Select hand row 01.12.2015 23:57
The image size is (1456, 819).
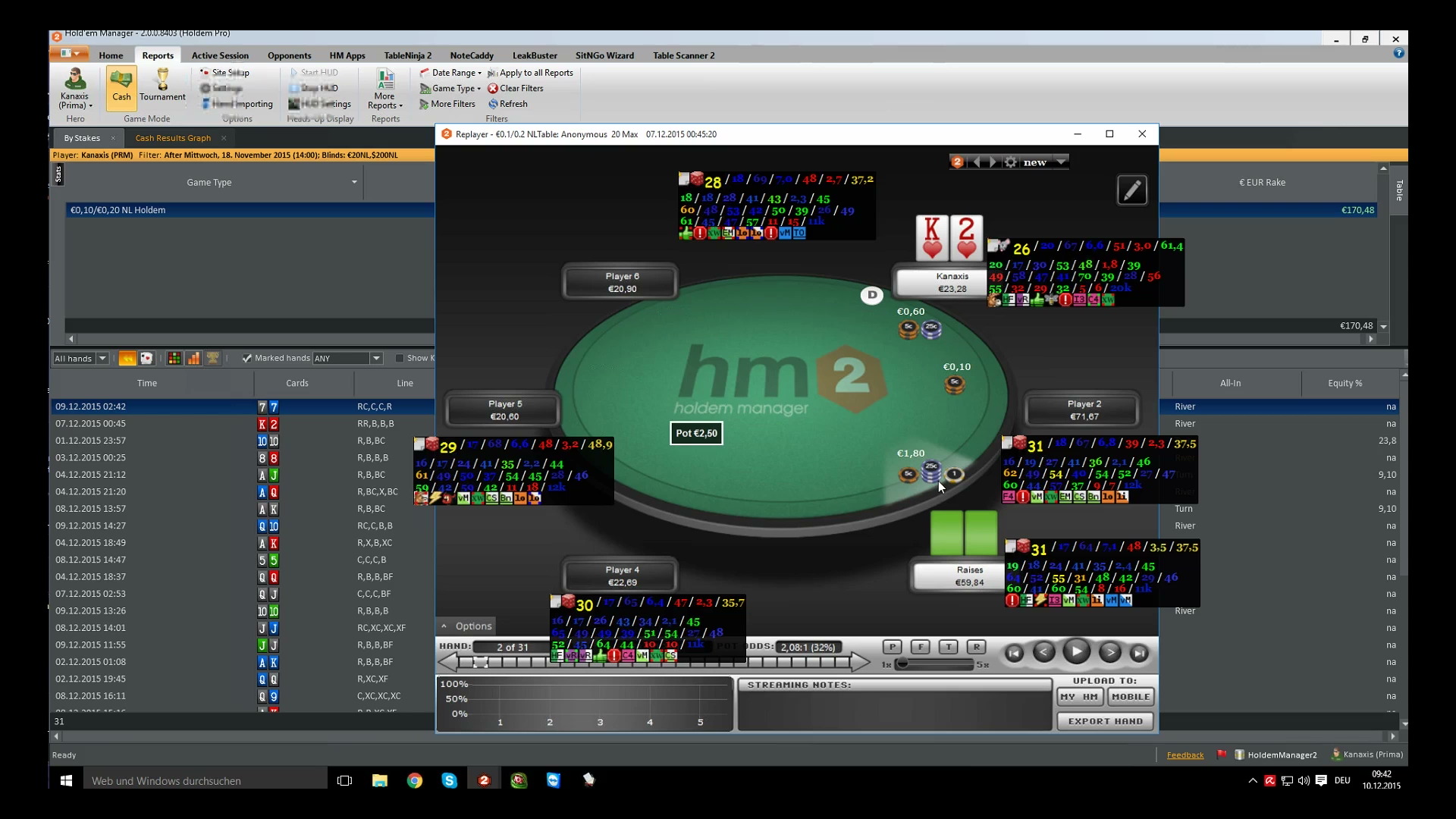pos(243,441)
